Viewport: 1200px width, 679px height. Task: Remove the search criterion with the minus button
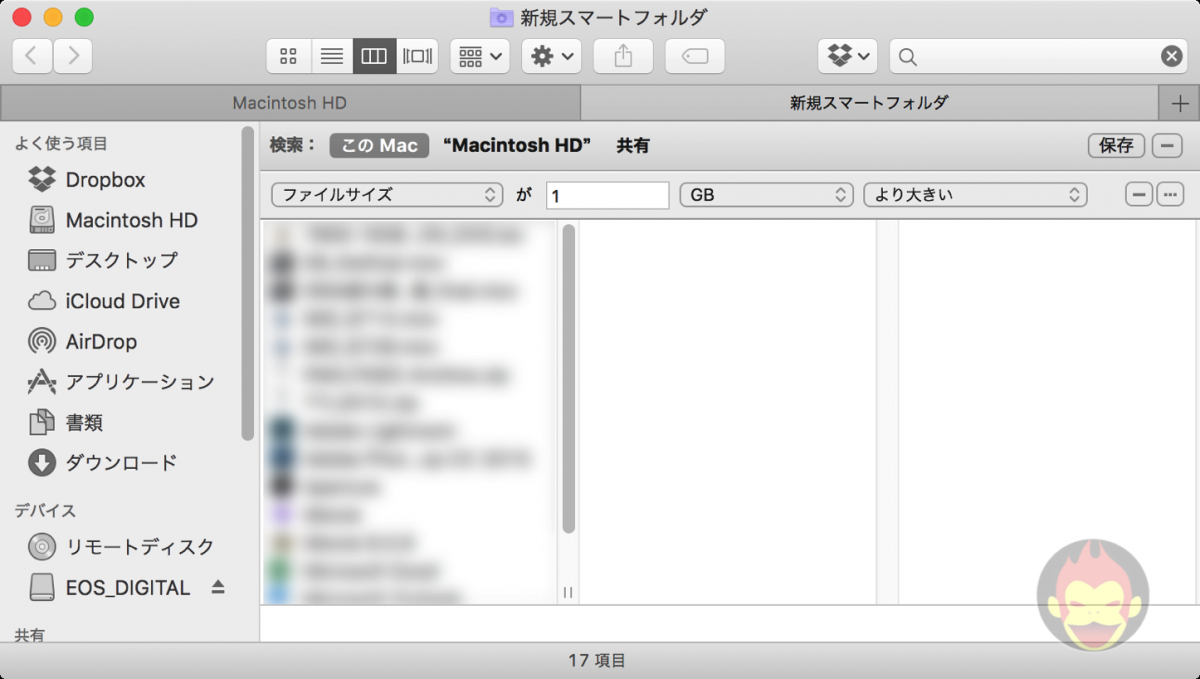tap(1139, 194)
